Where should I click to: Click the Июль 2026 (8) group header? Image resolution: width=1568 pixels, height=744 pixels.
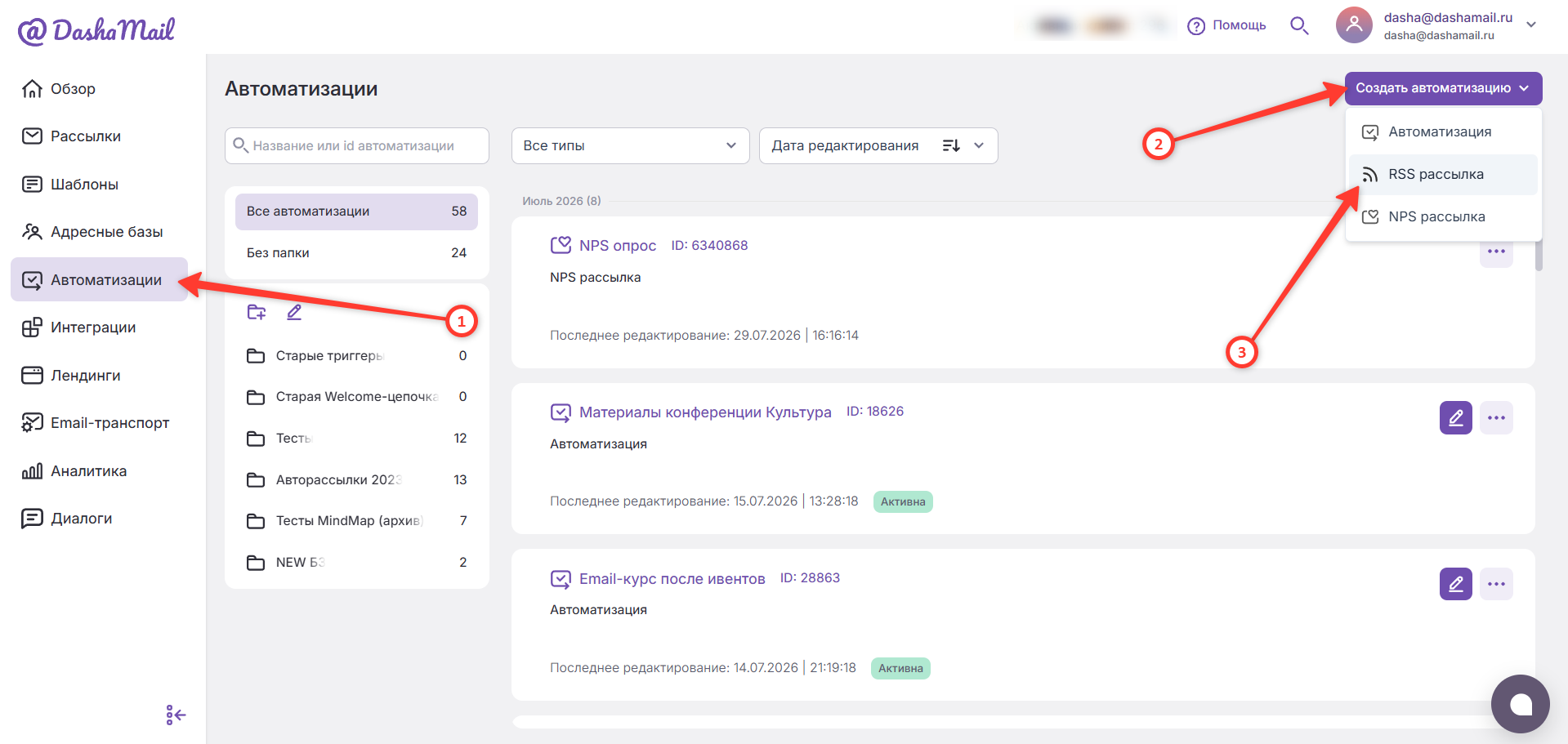click(561, 201)
